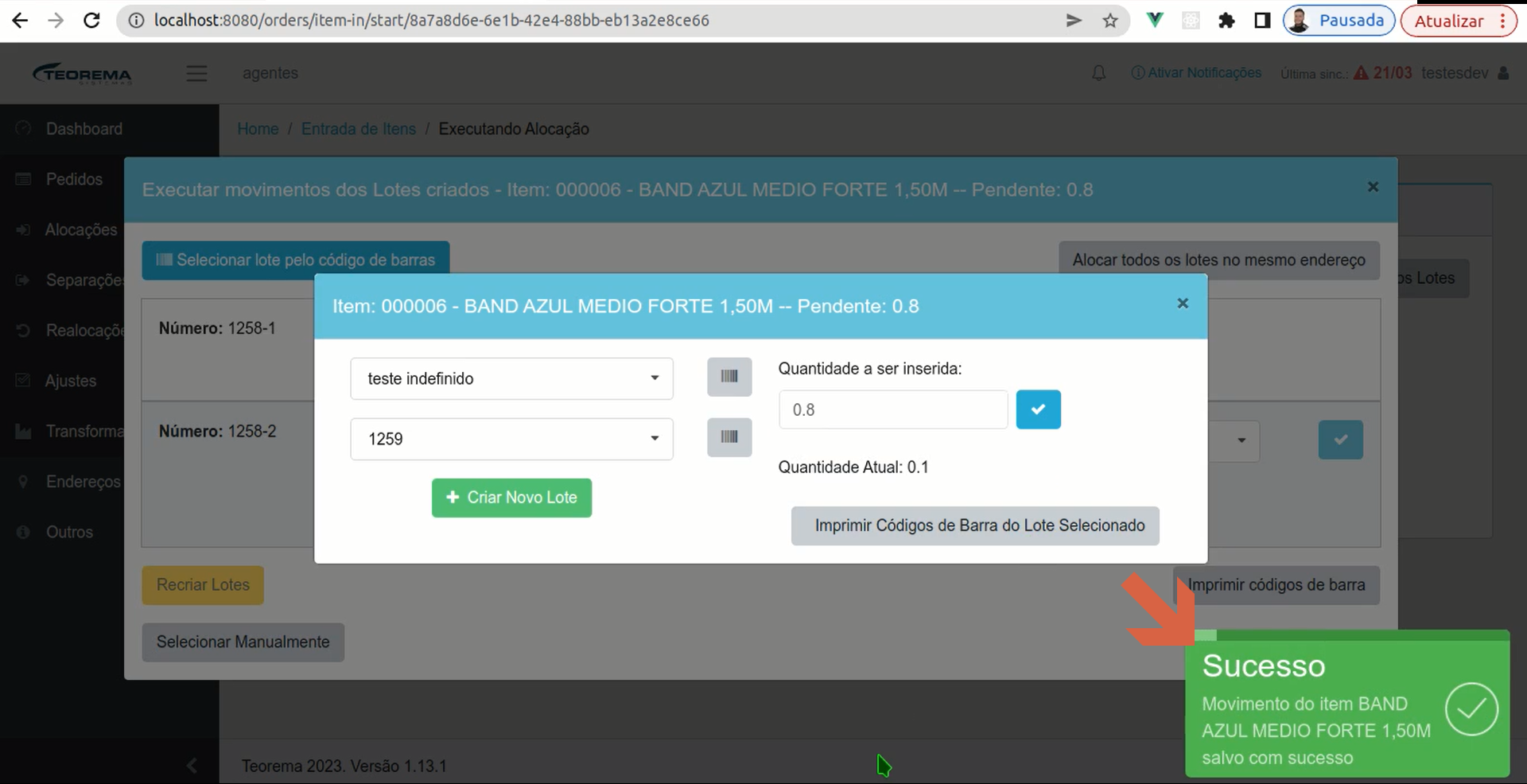Click Alocar todos os lotes no mesmo endereço
The image size is (1527, 784).
pos(1218,260)
